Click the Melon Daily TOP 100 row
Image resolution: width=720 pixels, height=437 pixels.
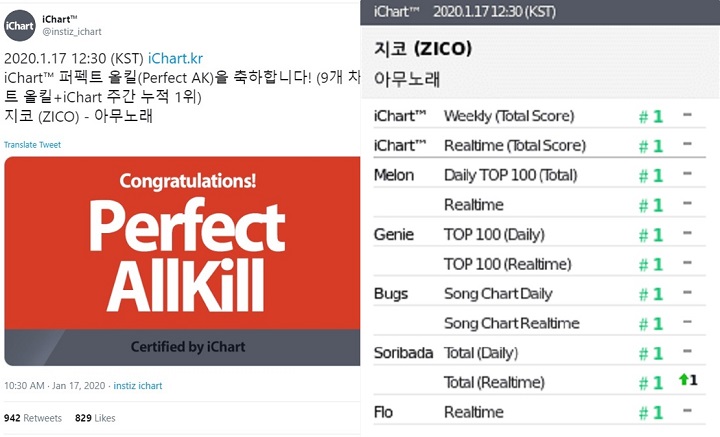click(540, 175)
